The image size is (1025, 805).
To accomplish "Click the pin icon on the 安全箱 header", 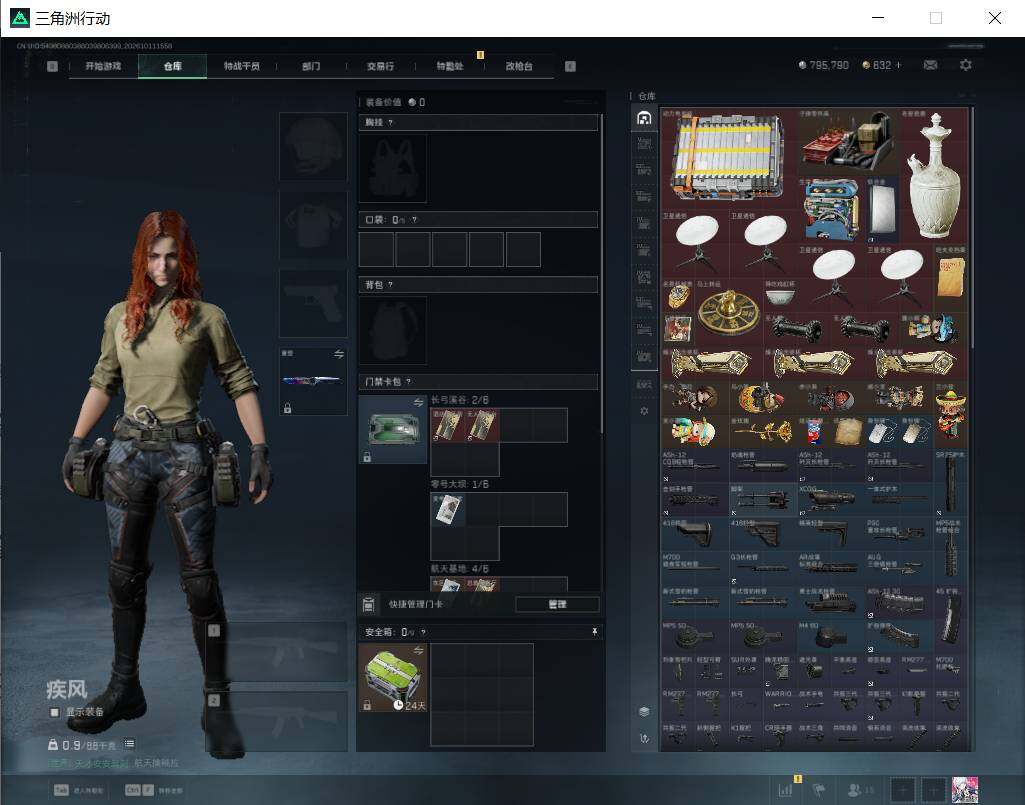I will point(594,631).
